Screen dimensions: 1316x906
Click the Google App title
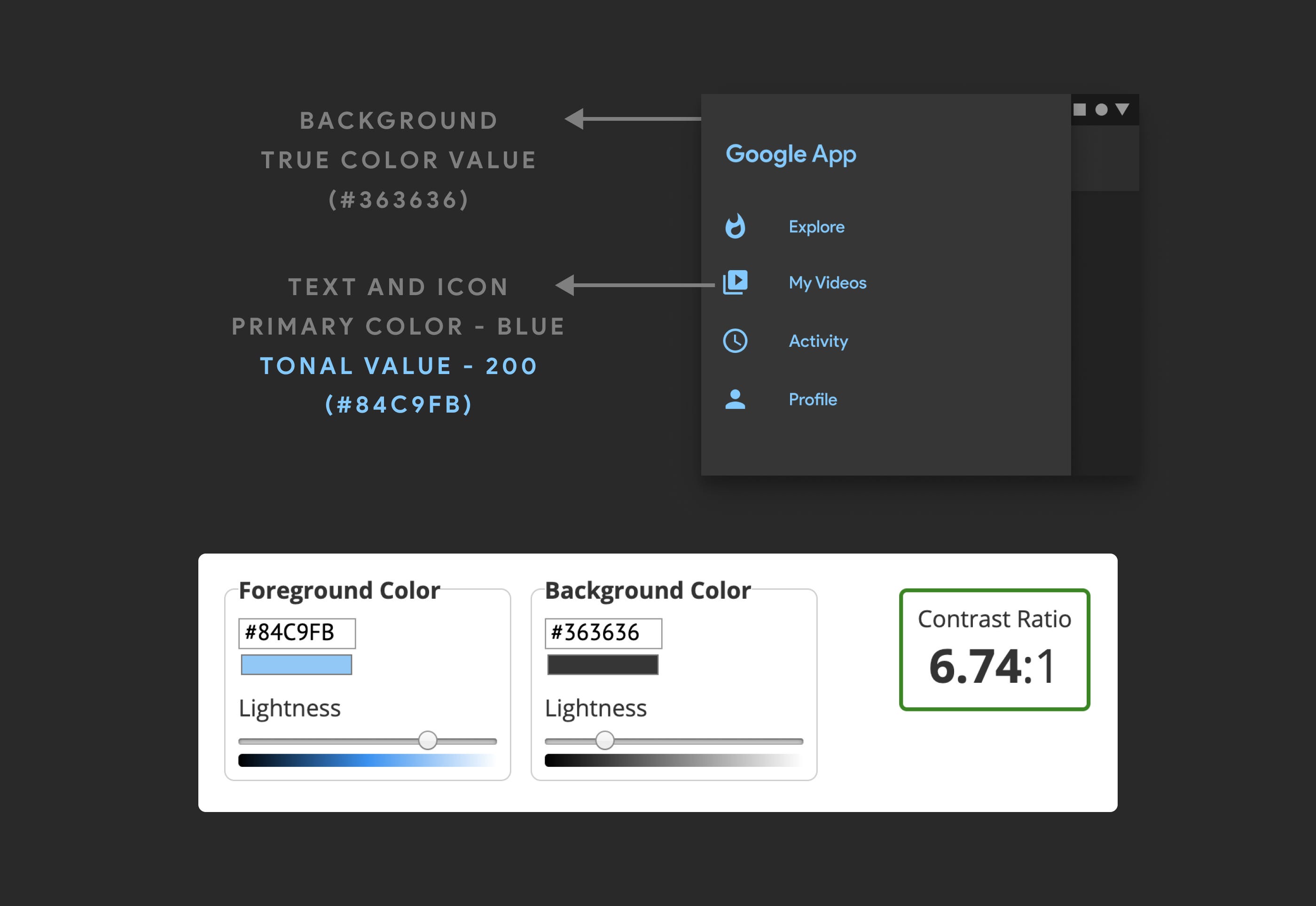pos(791,155)
